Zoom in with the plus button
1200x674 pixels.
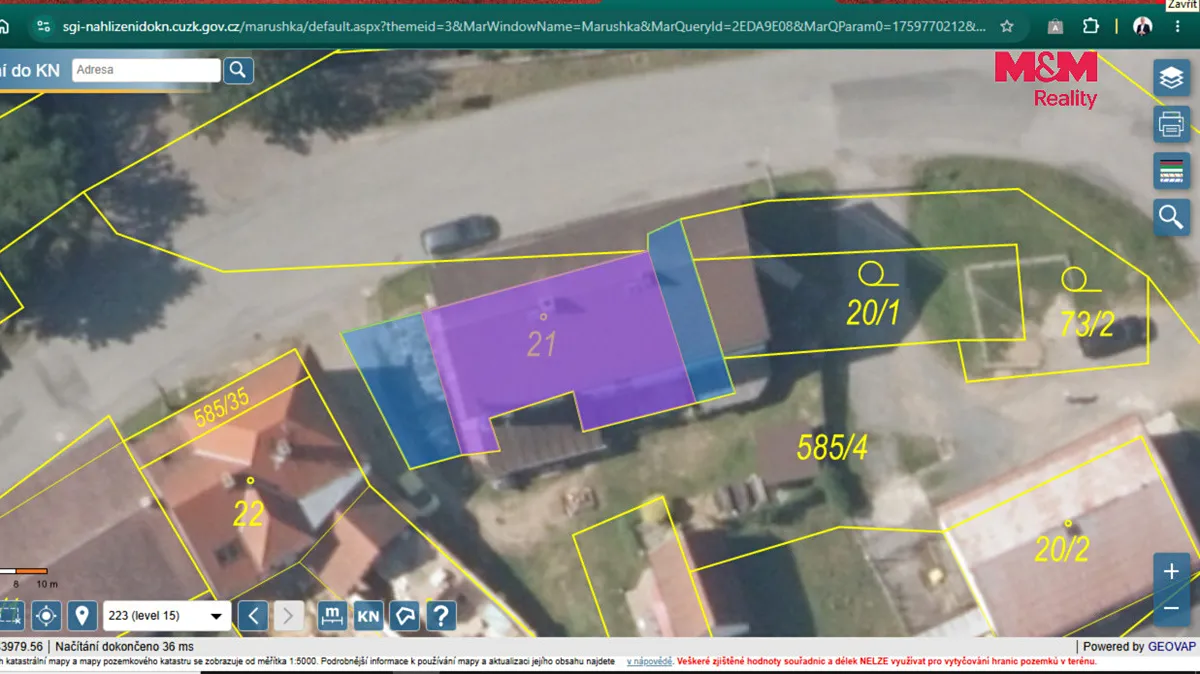click(1171, 572)
